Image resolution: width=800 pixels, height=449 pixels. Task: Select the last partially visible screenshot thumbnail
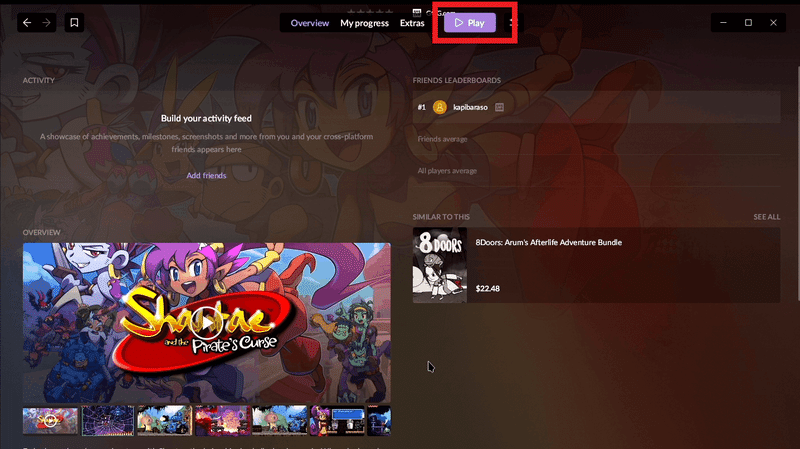click(379, 420)
